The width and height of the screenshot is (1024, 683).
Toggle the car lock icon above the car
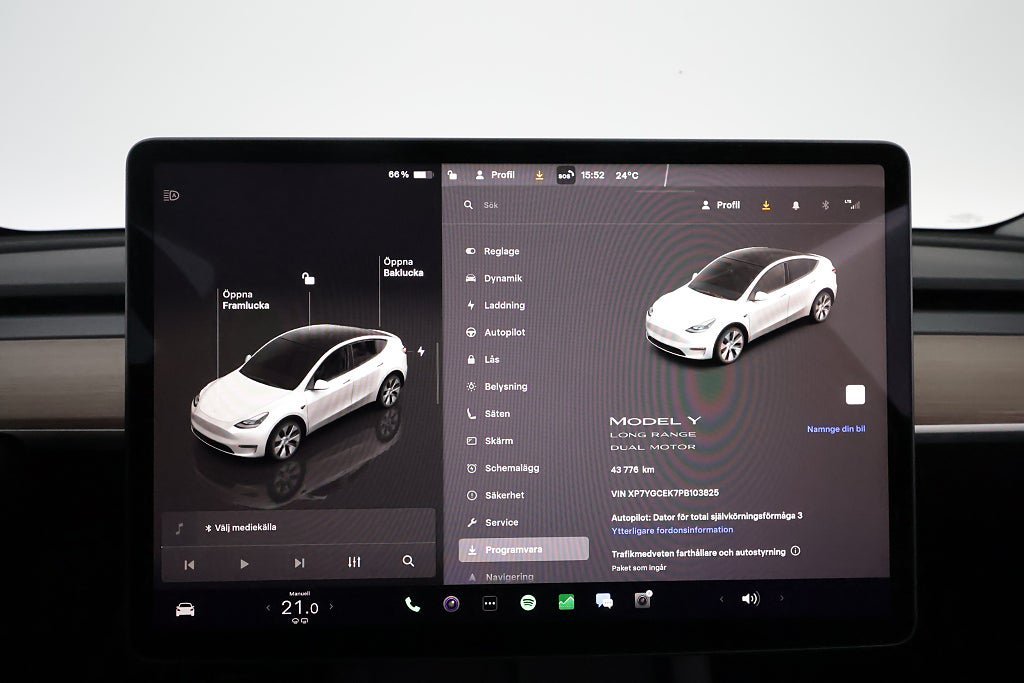[x=308, y=279]
